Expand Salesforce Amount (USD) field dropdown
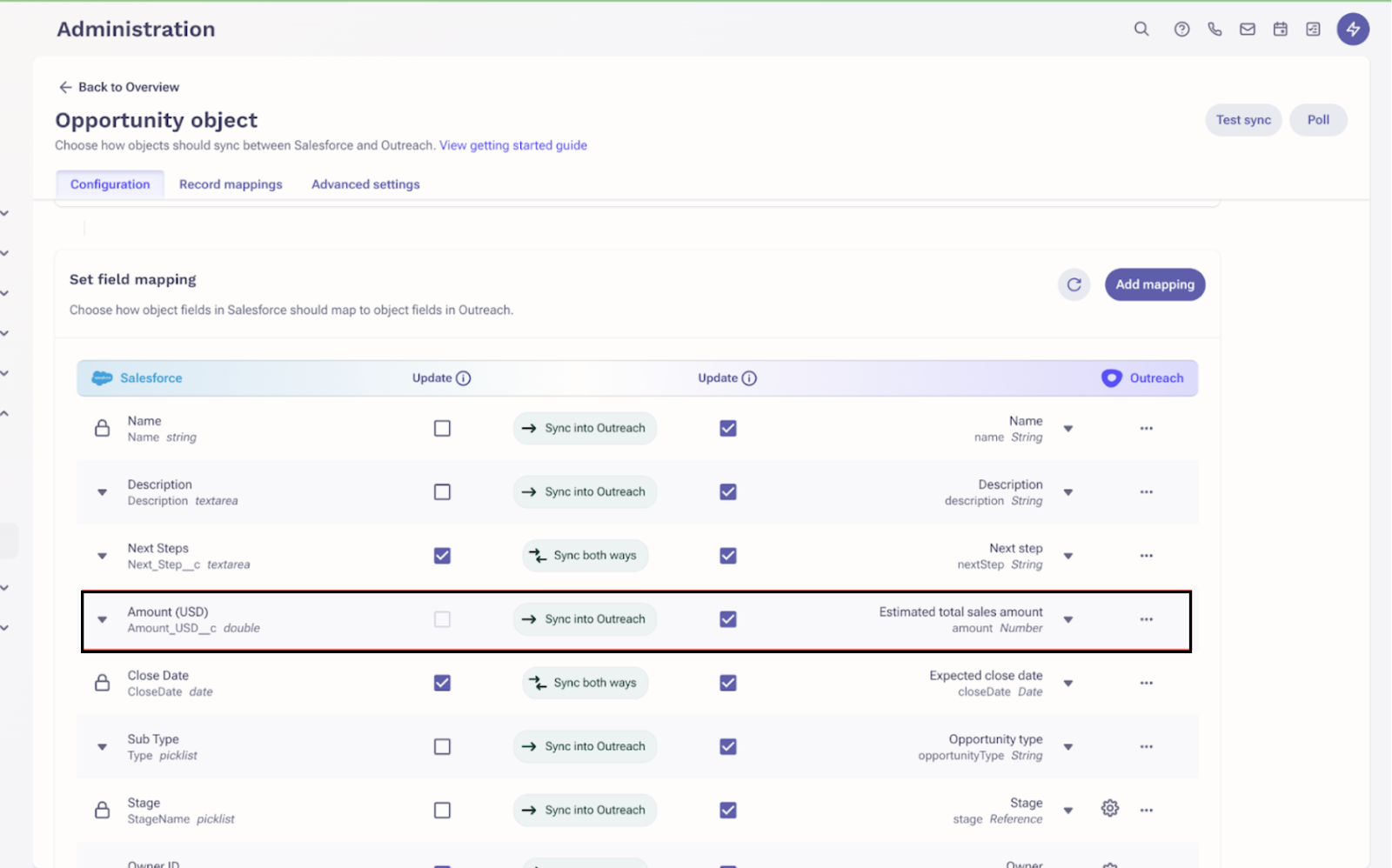Viewport: 1392px width, 868px height. coord(102,619)
